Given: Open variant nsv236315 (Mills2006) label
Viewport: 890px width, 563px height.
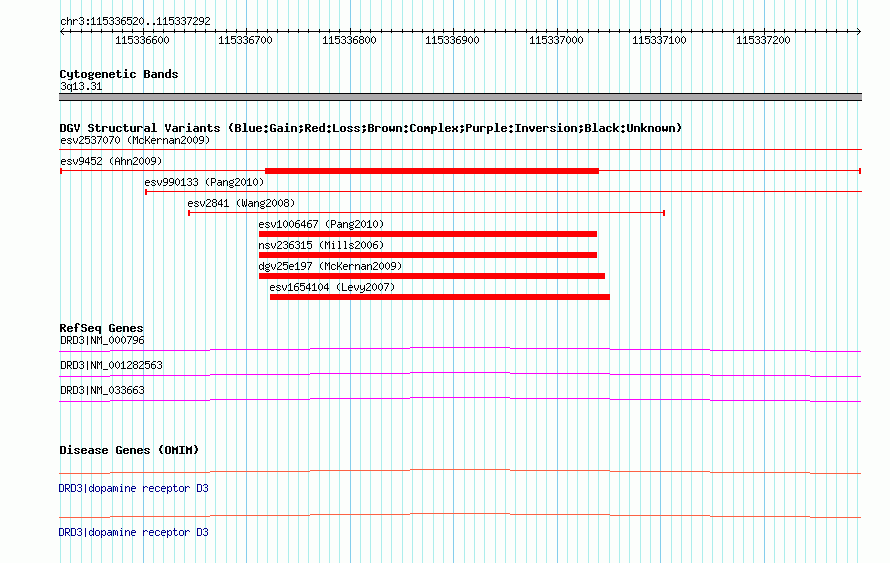Looking at the screenshot, I should point(321,245).
